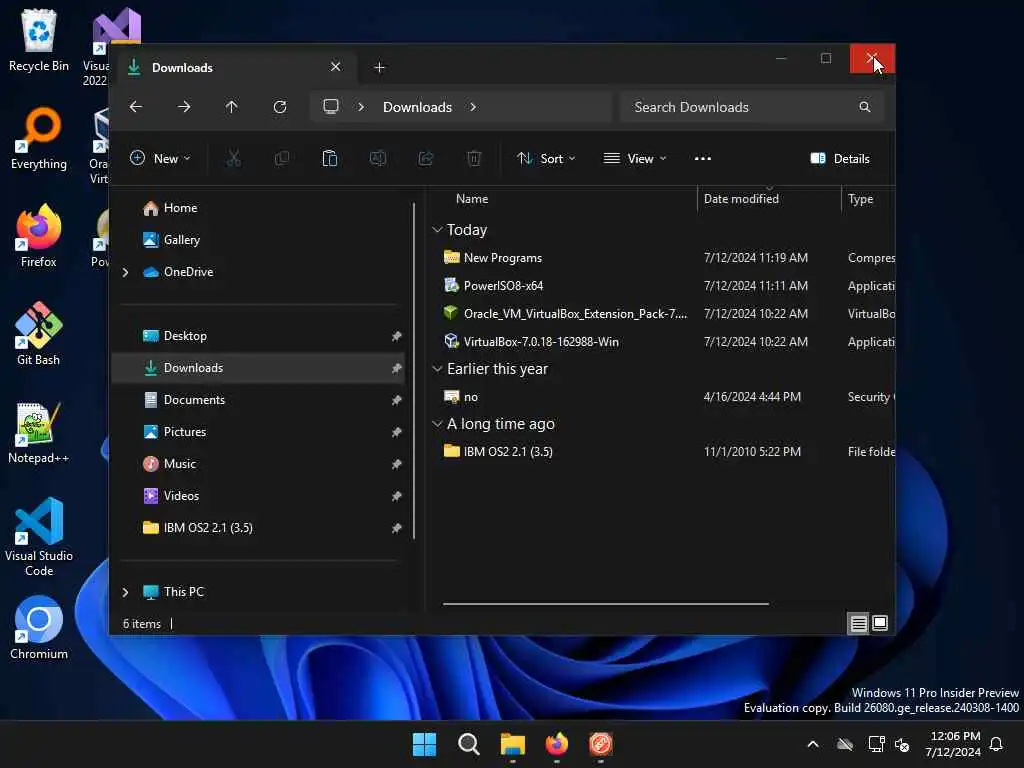Viewport: 1024px width, 768px height.
Task: Unpin Music from quick access
Action: (x=396, y=464)
